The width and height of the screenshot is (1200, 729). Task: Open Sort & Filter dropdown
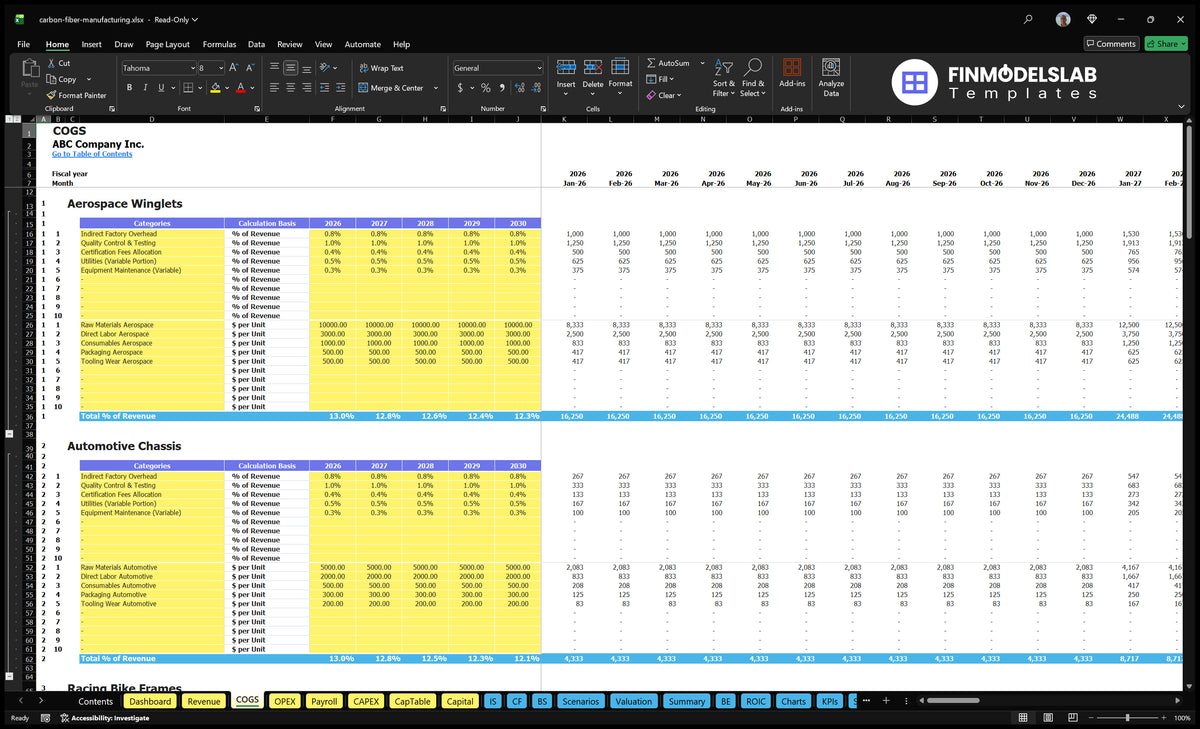point(723,75)
